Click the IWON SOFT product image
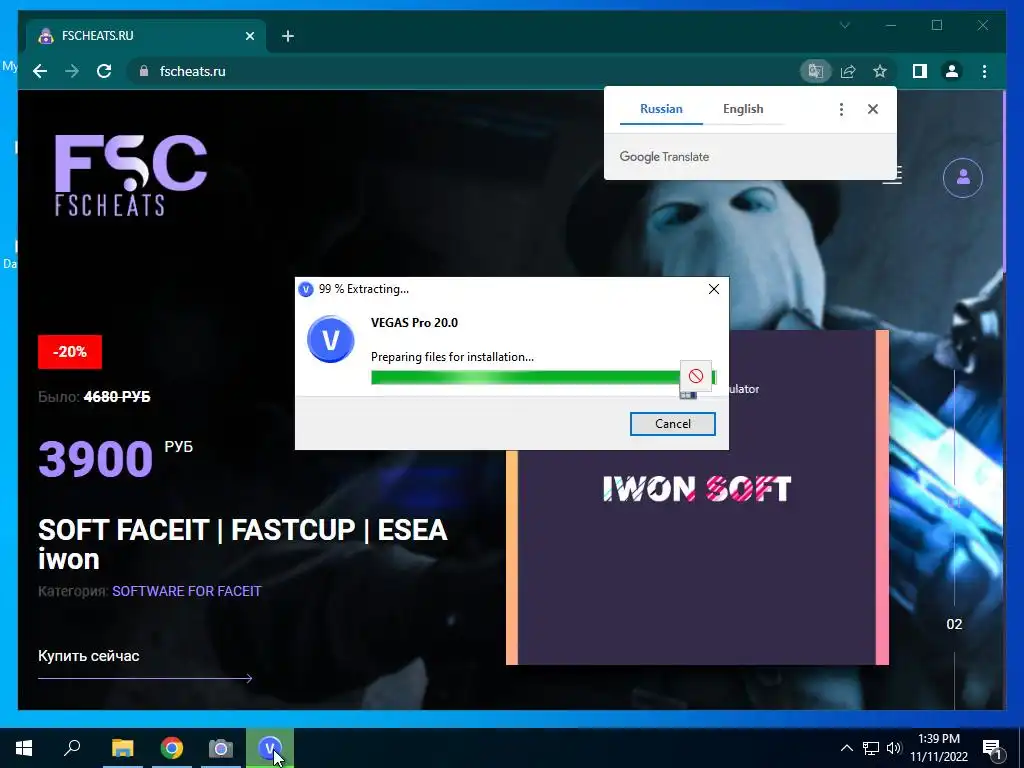Image resolution: width=1024 pixels, height=768 pixels. [697, 497]
